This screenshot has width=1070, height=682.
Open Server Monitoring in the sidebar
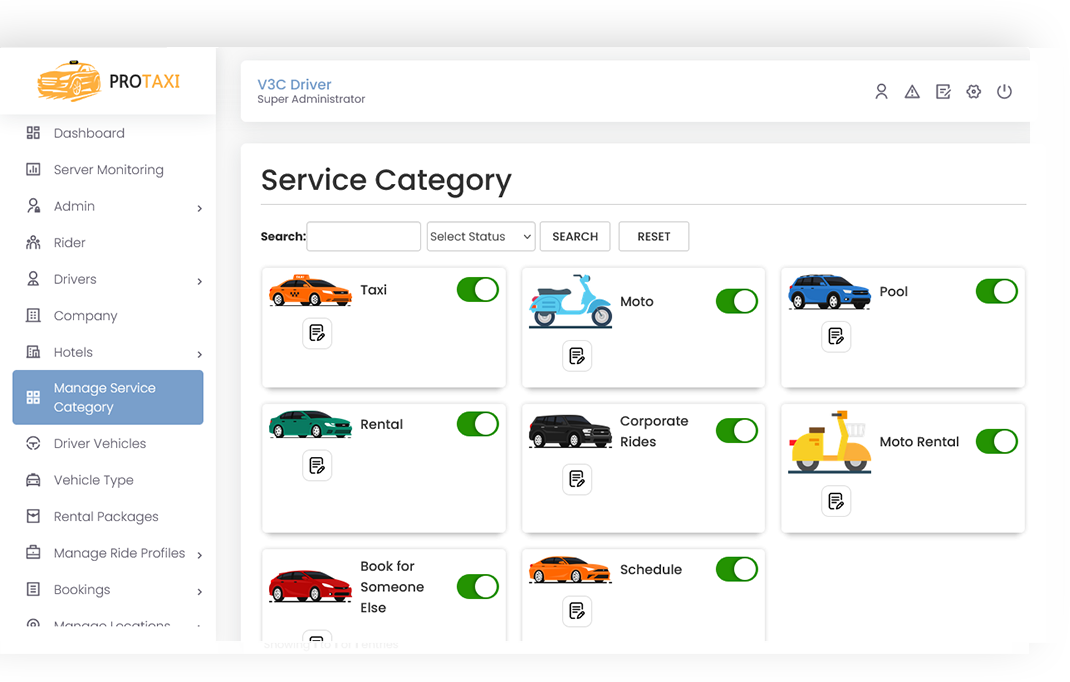[x=108, y=169]
